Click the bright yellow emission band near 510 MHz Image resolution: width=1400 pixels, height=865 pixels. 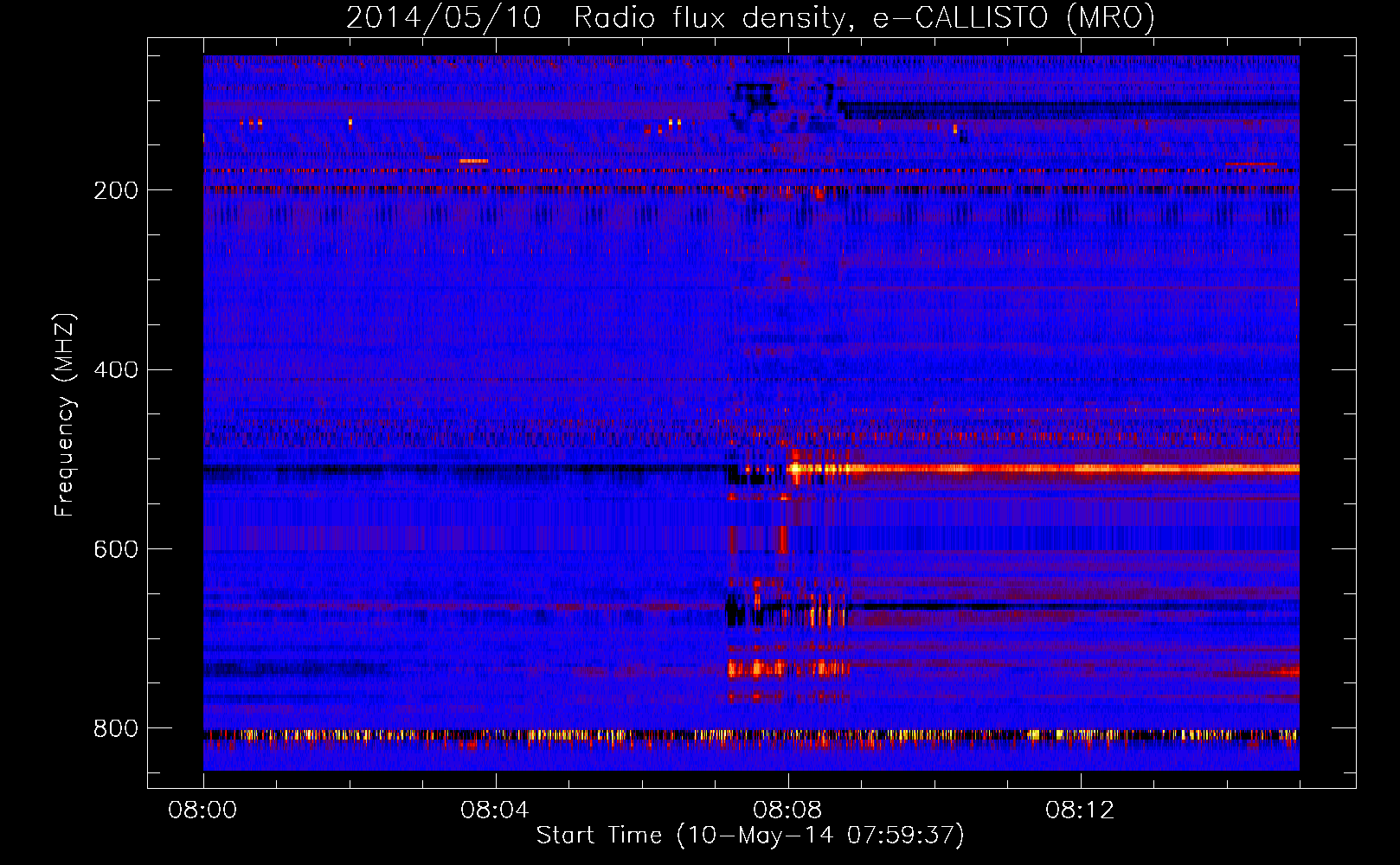(1043, 469)
